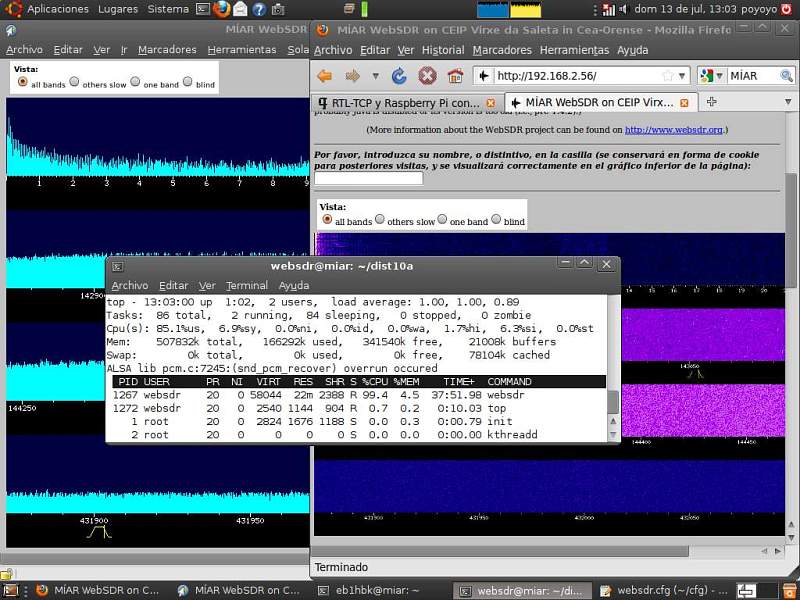Screen dimensions: 800x600
Task: Reload the page with the refresh icon
Action: (x=399, y=76)
